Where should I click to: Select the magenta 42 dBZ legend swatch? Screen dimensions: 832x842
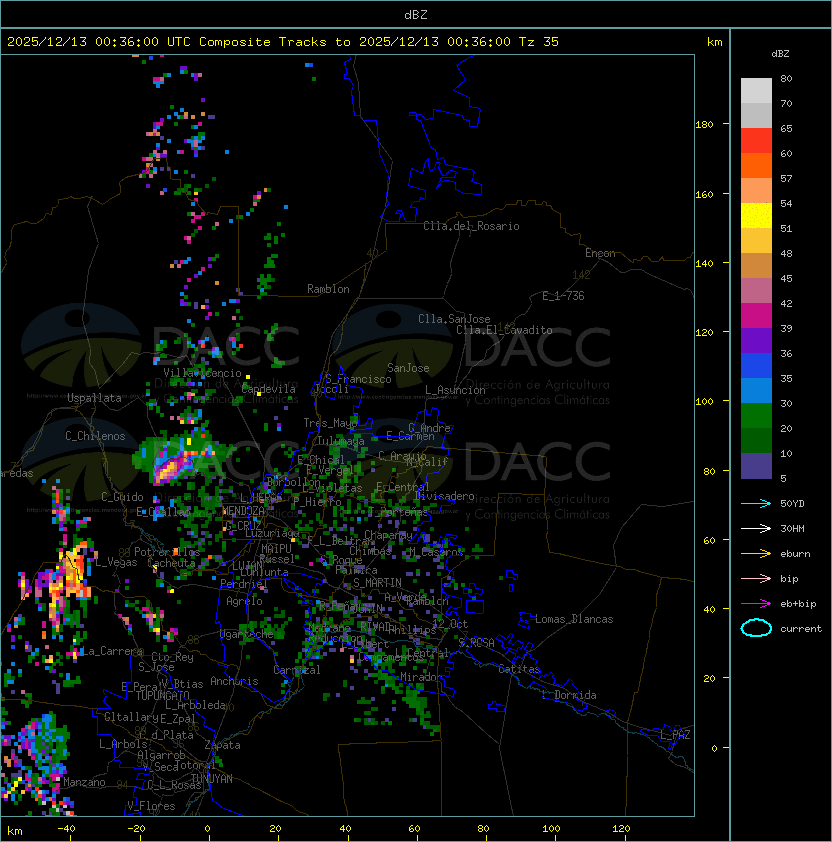coord(756,316)
